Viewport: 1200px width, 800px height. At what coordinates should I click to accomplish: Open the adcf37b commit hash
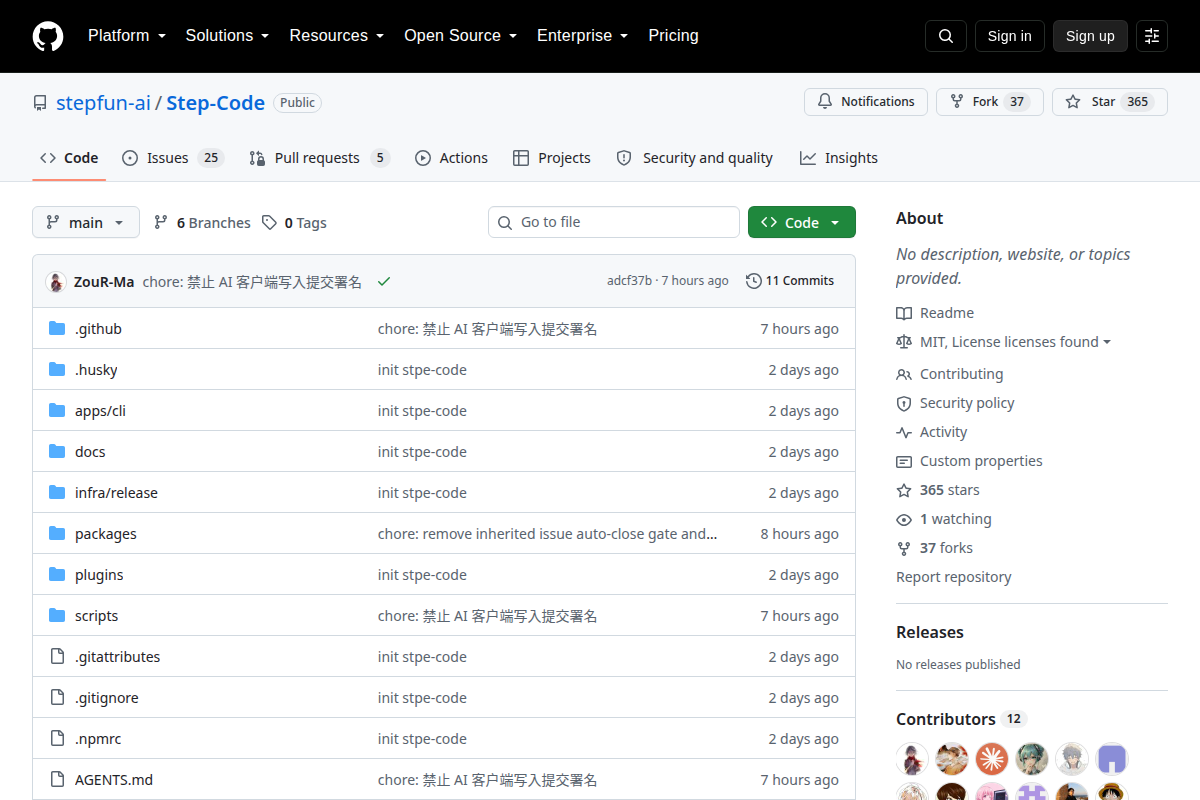click(x=629, y=281)
